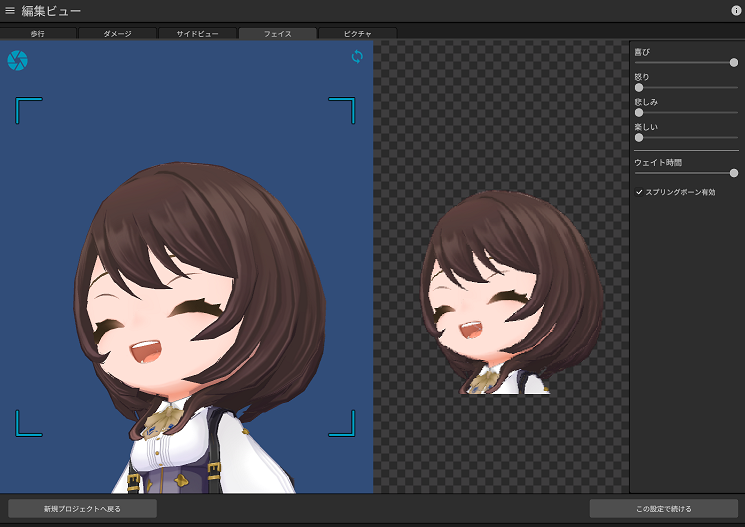Click the 悲しみ slider handle
Image resolution: width=745 pixels, height=527 pixels.
(x=639, y=112)
